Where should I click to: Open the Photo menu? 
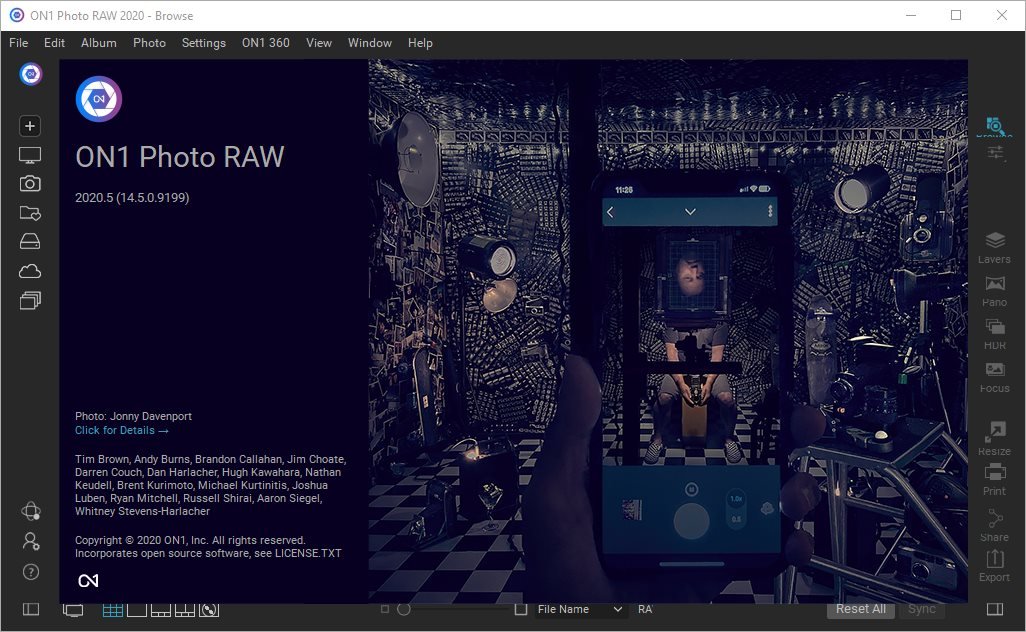(149, 43)
